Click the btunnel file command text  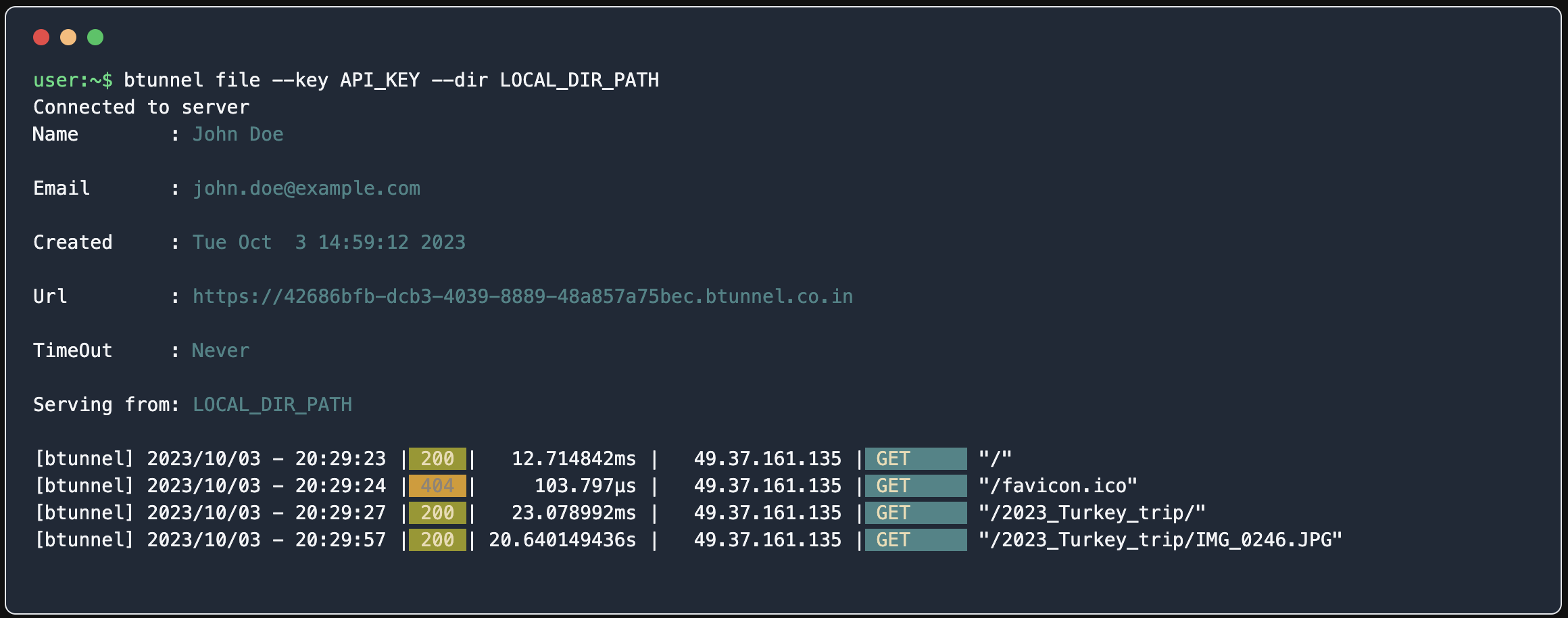tap(391, 80)
